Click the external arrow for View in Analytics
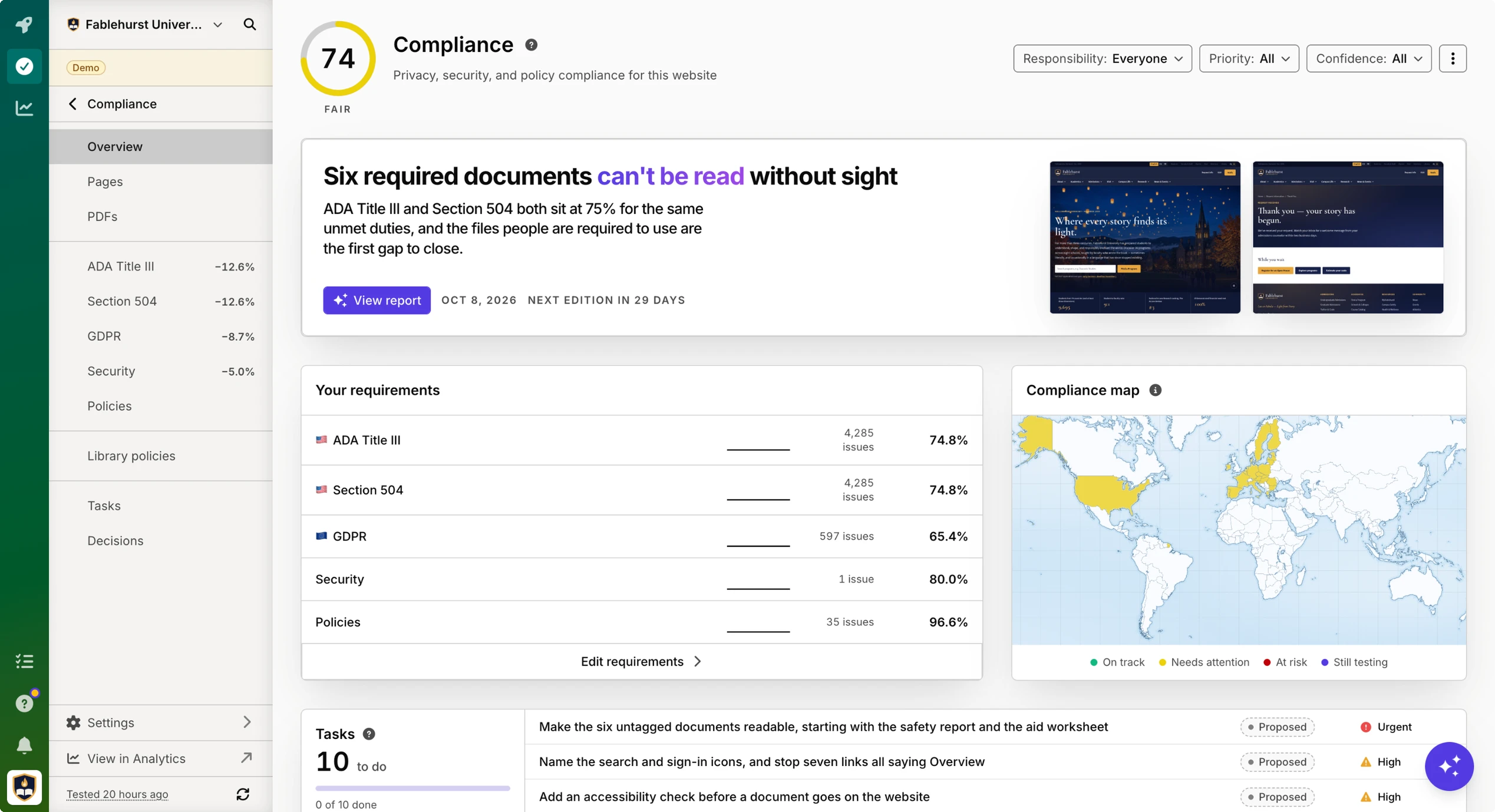This screenshot has height=812, width=1495. click(247, 758)
